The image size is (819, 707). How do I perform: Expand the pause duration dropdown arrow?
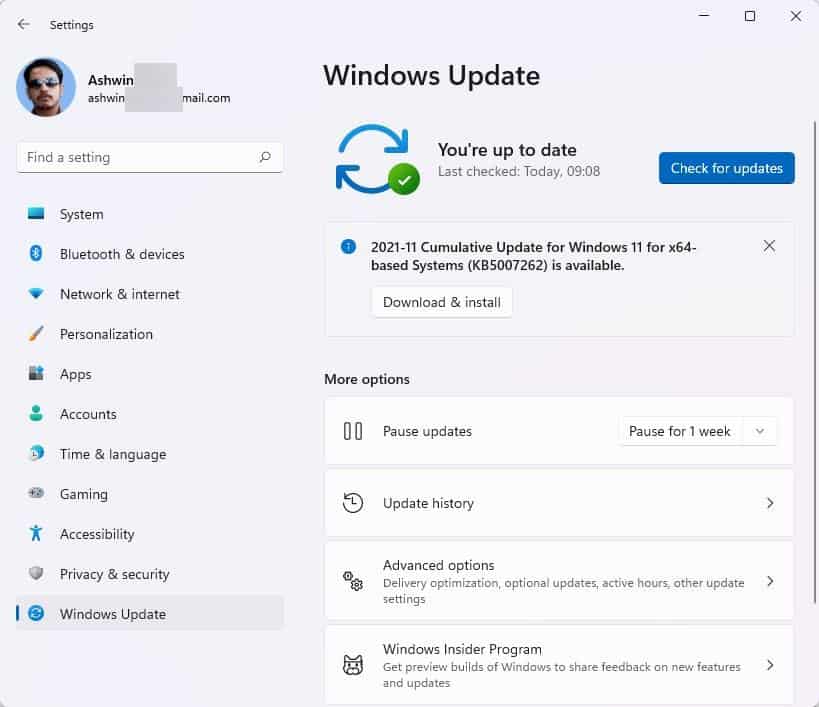(760, 431)
